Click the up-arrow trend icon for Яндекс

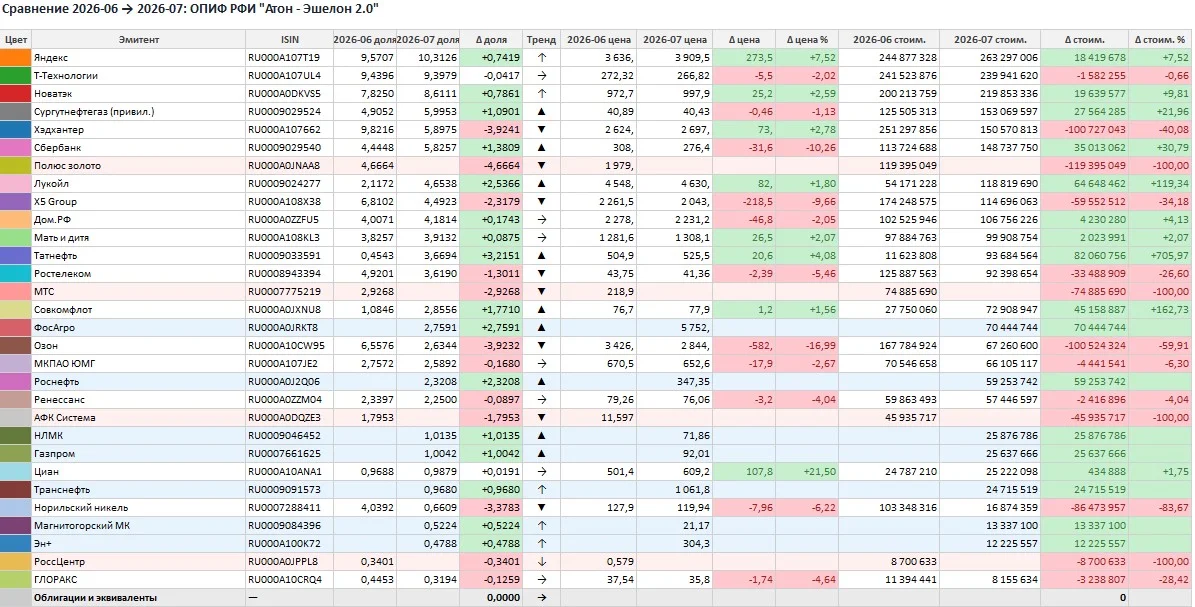(542, 58)
